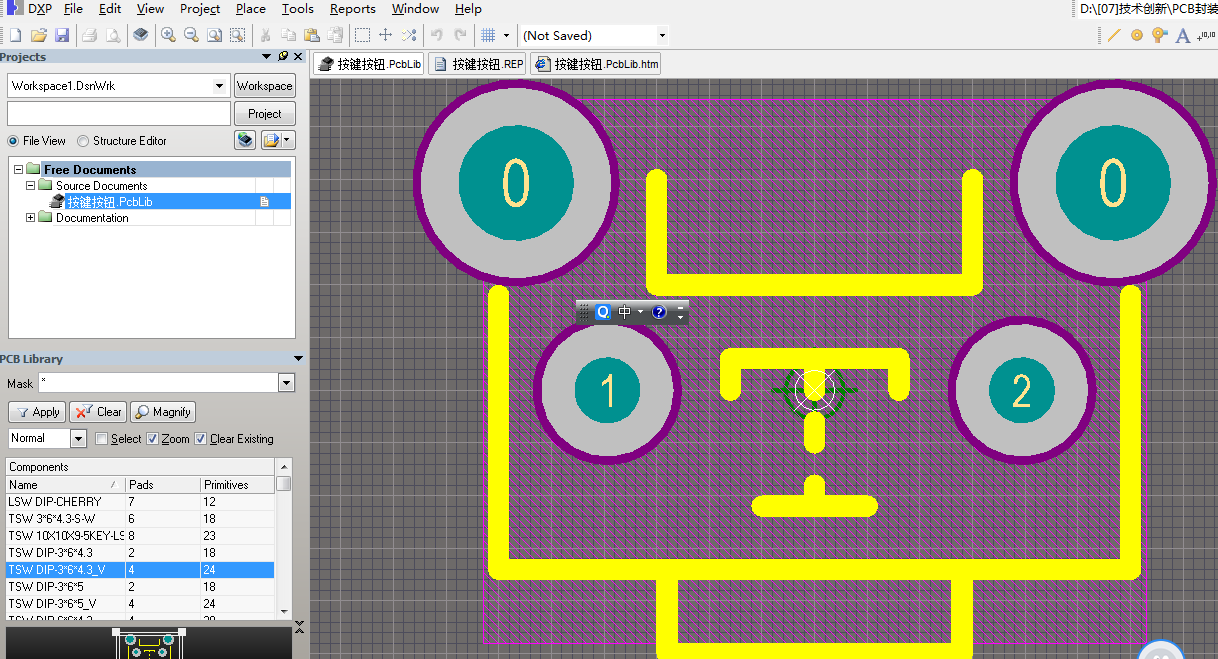Screen dimensions: 1218x659
Task: Activate the move selection tool
Action: click(x=385, y=35)
